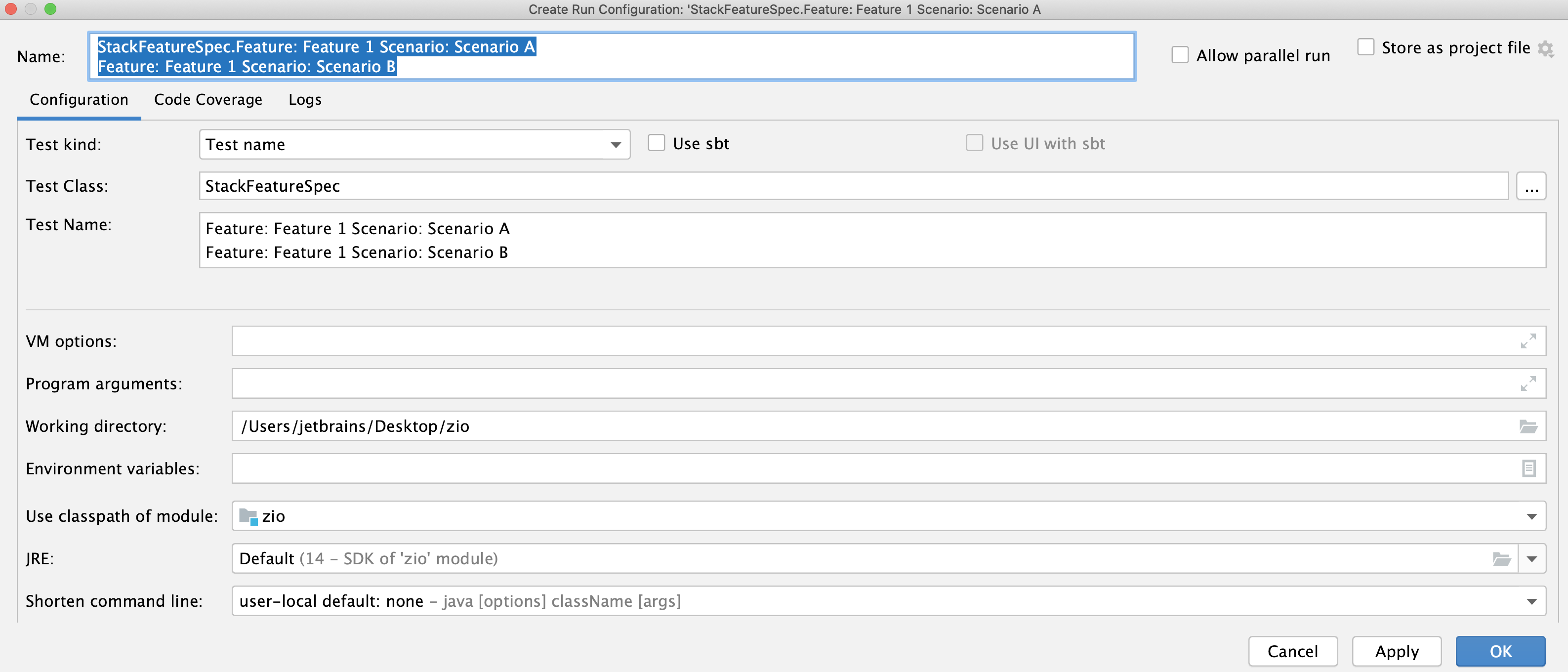Apply the run configuration changes

[1397, 651]
